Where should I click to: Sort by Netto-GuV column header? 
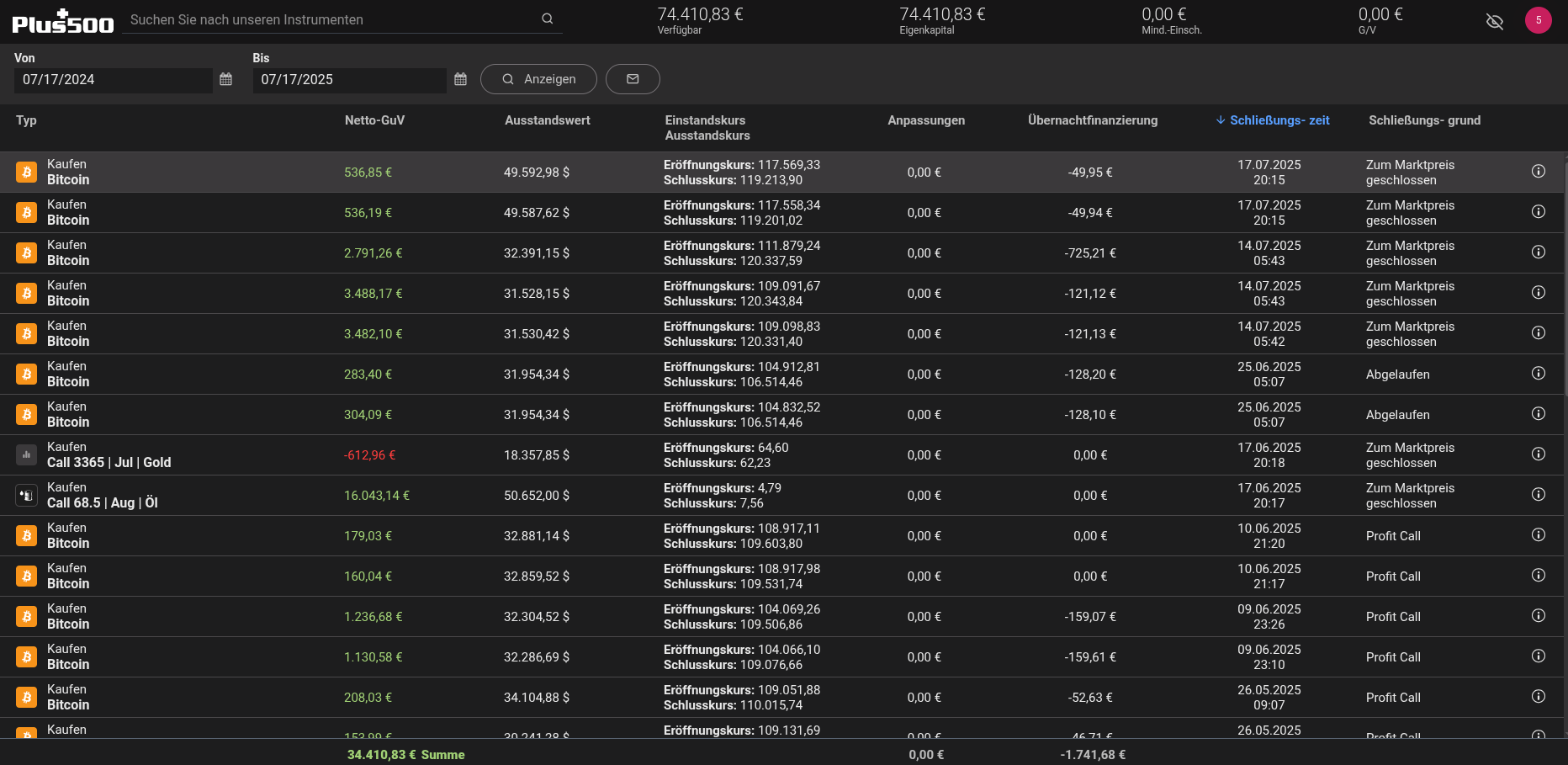tap(374, 120)
